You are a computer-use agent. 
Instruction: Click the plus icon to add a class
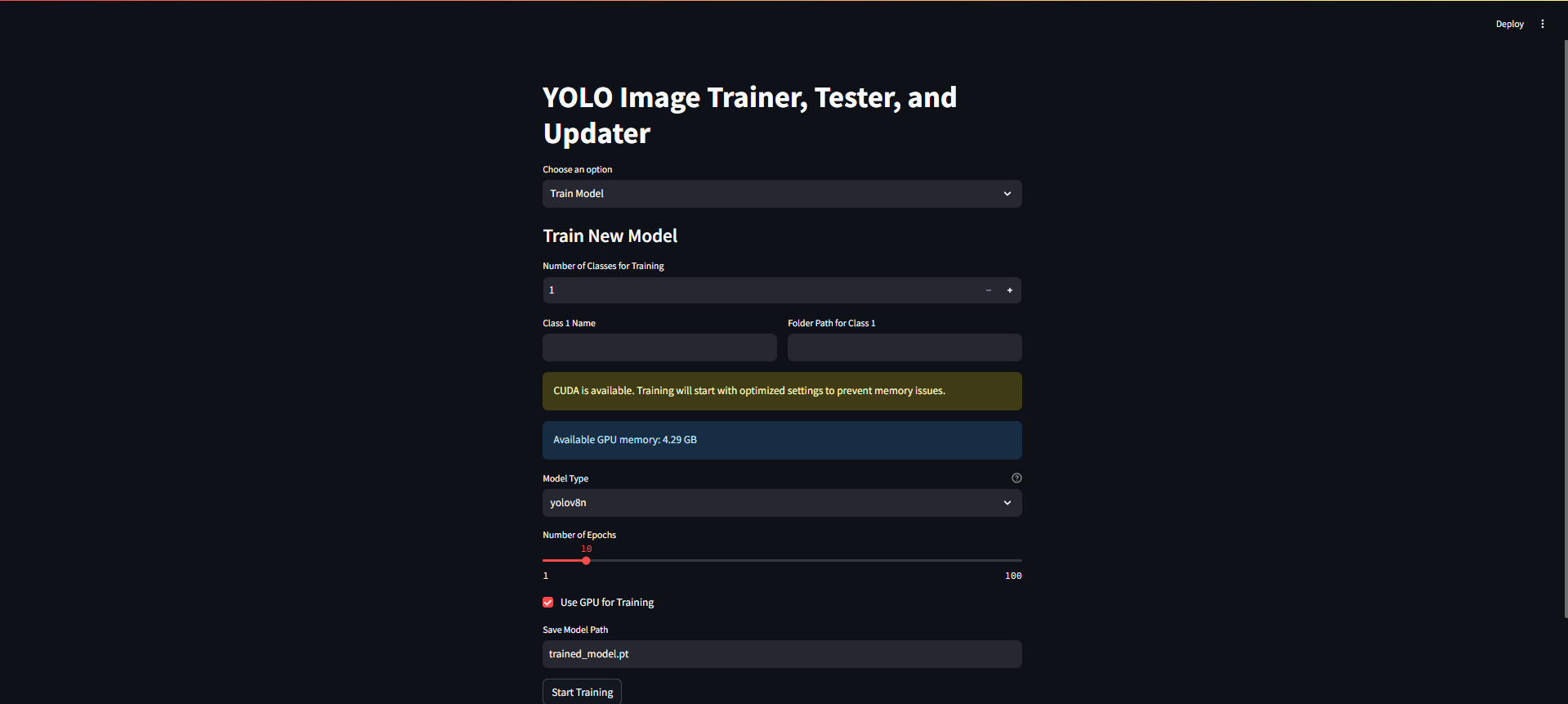[1009, 290]
